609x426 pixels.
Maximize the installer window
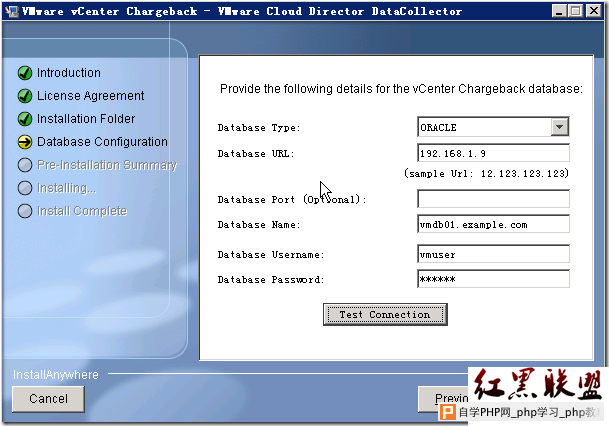pyautogui.click(x=576, y=11)
